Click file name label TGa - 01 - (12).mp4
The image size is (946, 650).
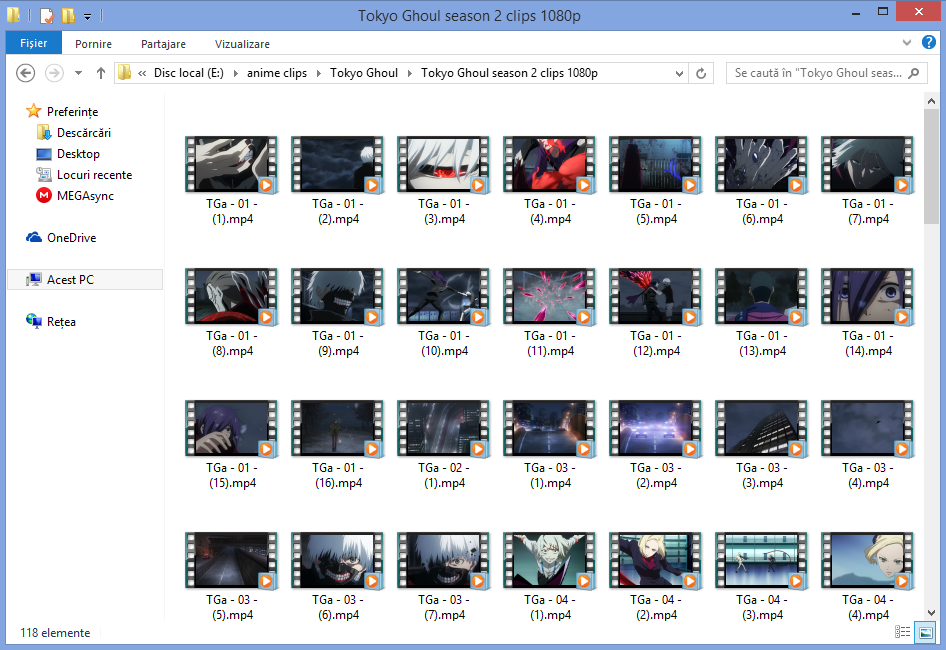[x=656, y=343]
